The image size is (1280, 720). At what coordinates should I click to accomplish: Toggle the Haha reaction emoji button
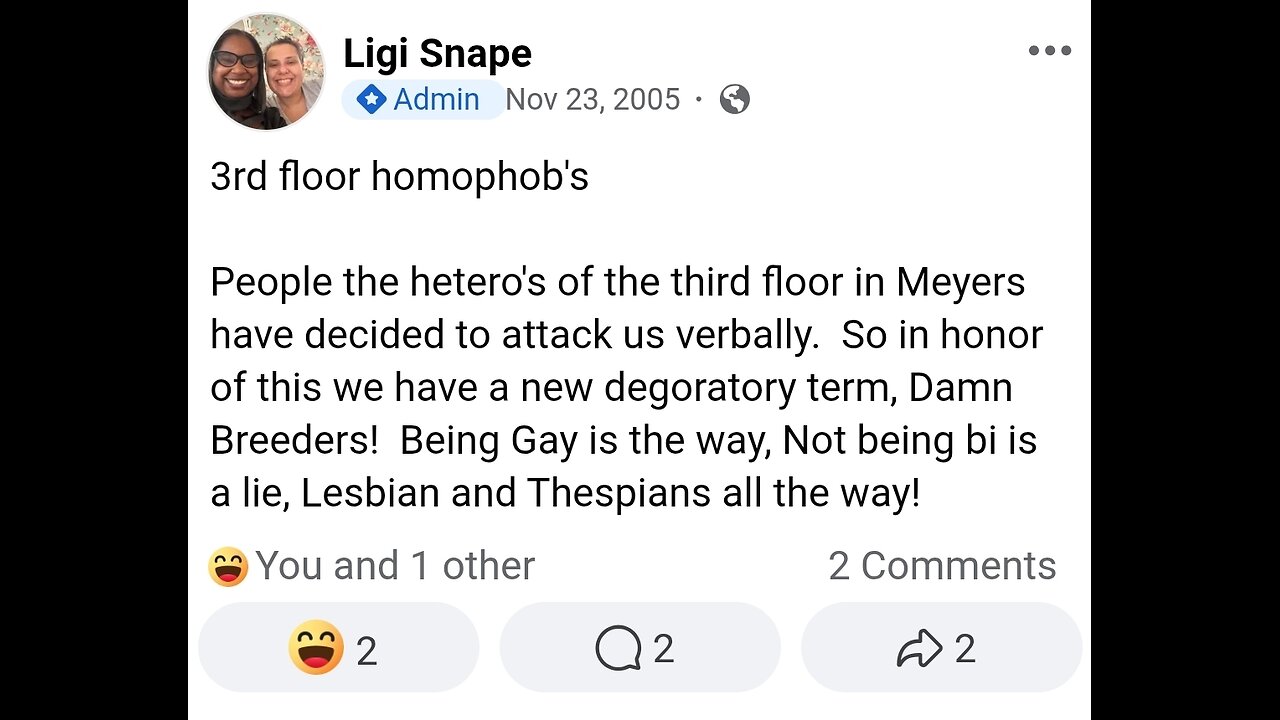(x=316, y=648)
